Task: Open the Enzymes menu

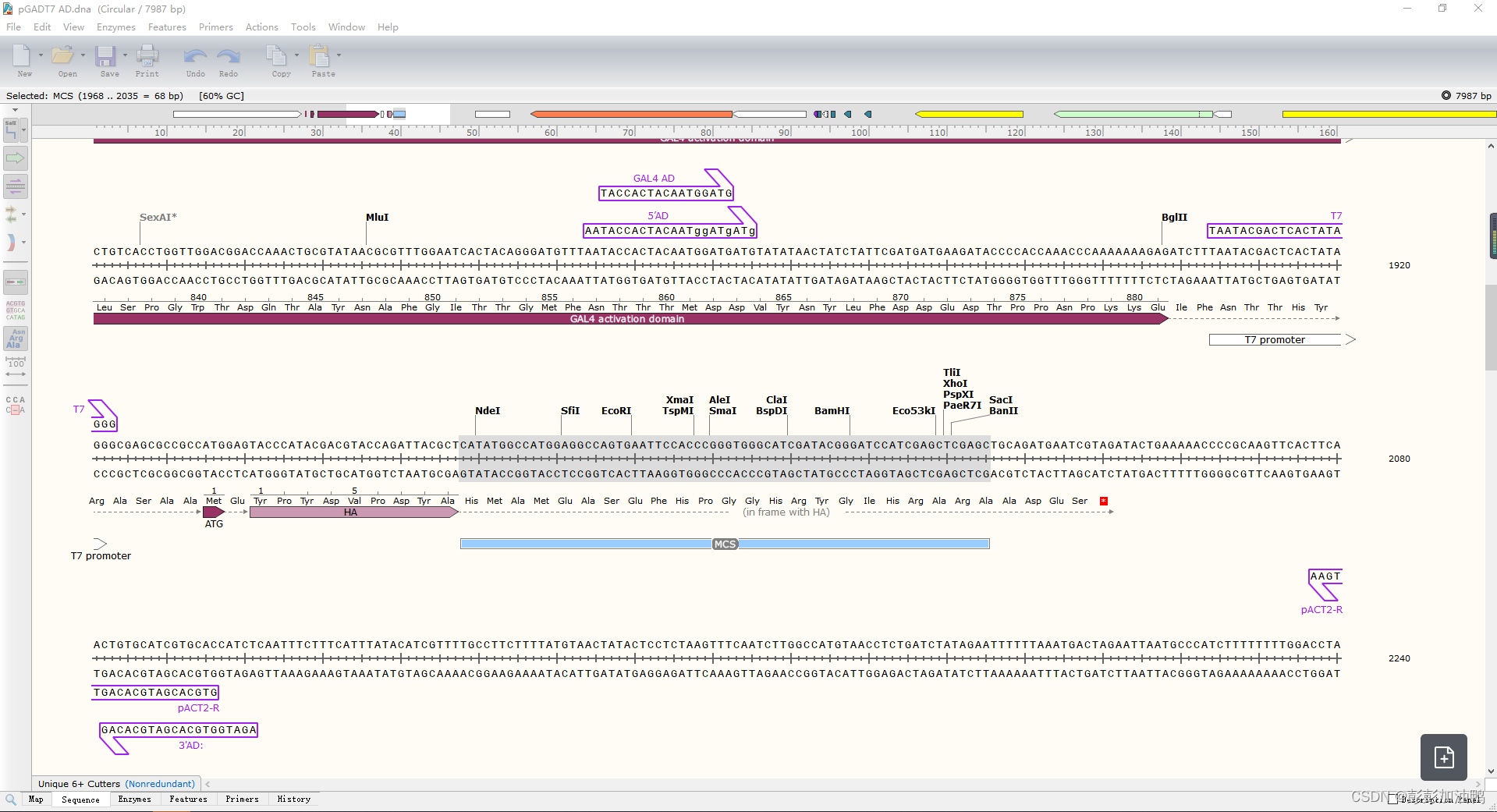Action: tap(116, 27)
